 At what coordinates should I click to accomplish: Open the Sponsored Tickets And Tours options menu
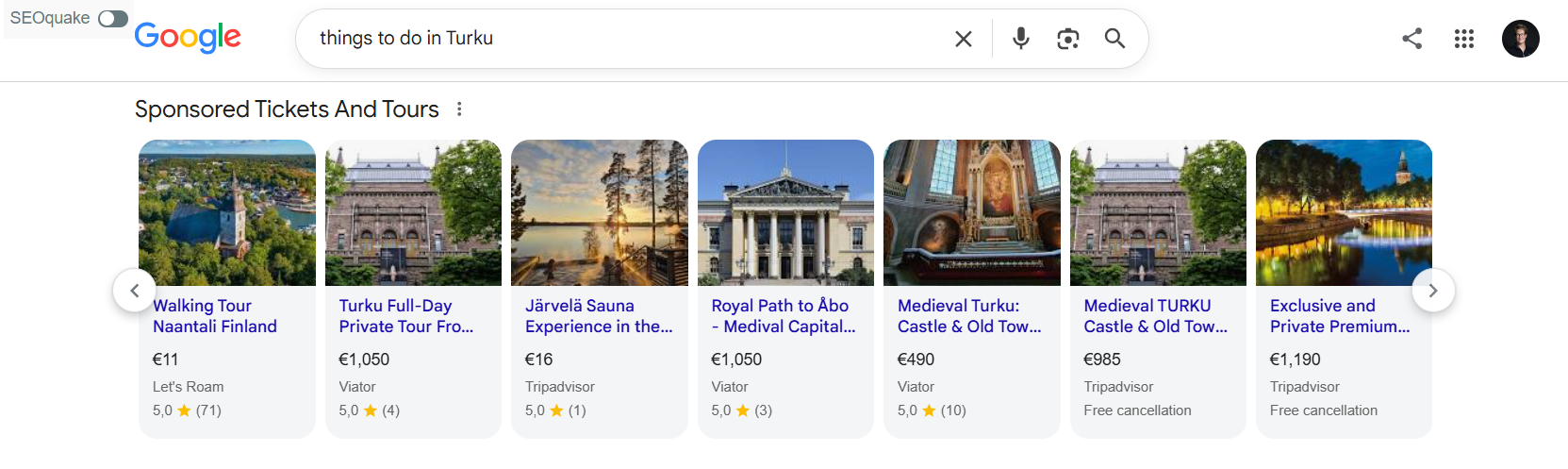459,109
